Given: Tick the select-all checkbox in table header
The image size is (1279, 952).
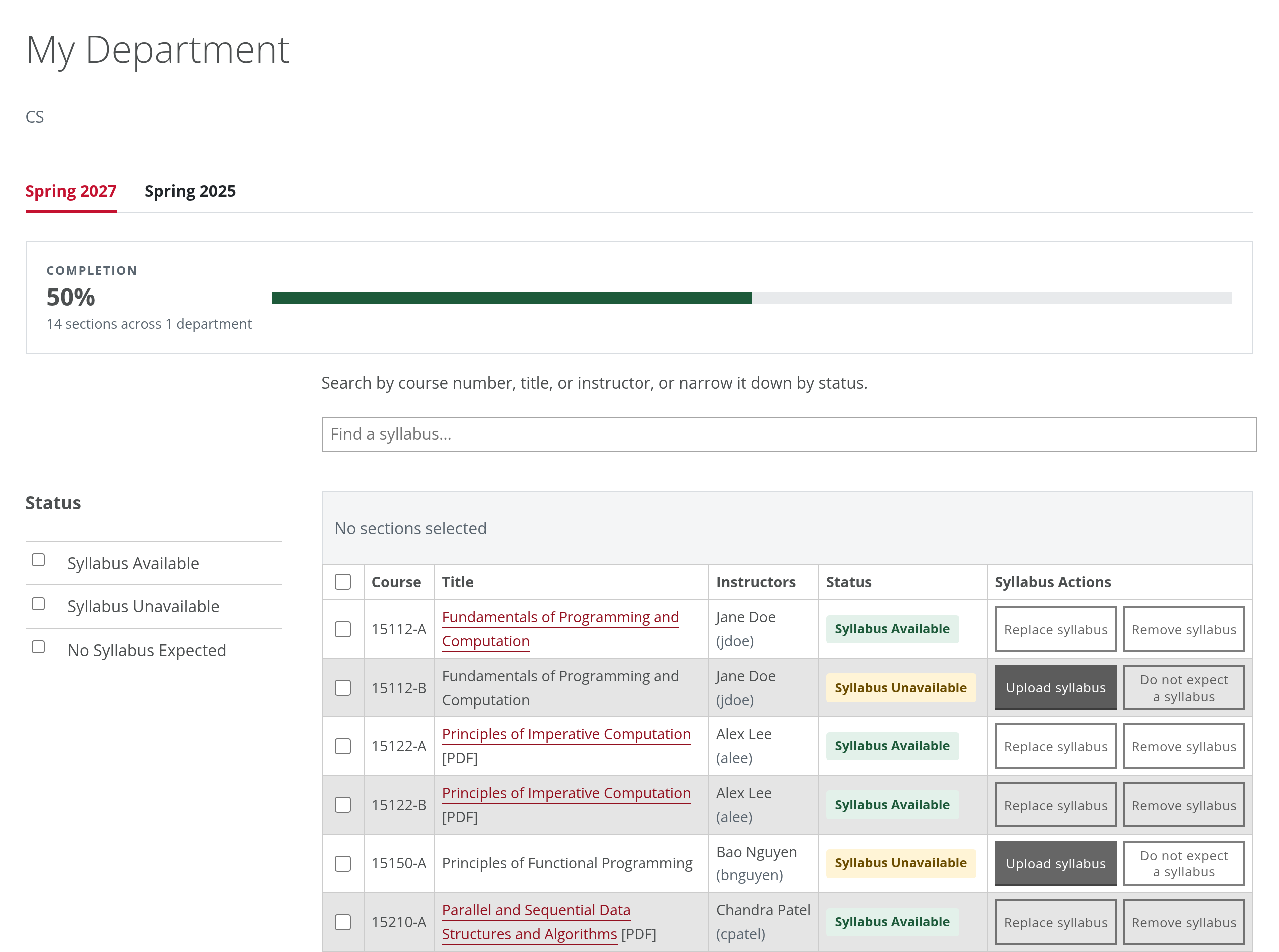Looking at the screenshot, I should 343,582.
